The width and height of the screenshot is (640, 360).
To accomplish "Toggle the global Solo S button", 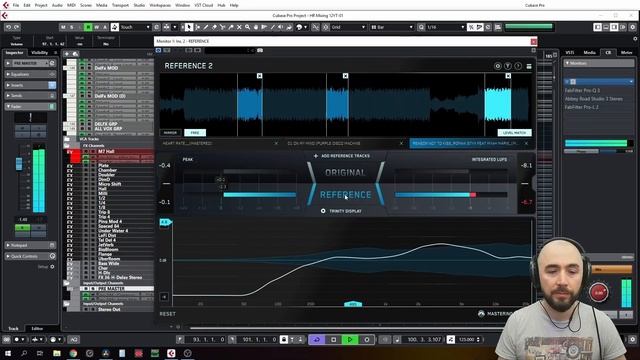I will point(71,27).
